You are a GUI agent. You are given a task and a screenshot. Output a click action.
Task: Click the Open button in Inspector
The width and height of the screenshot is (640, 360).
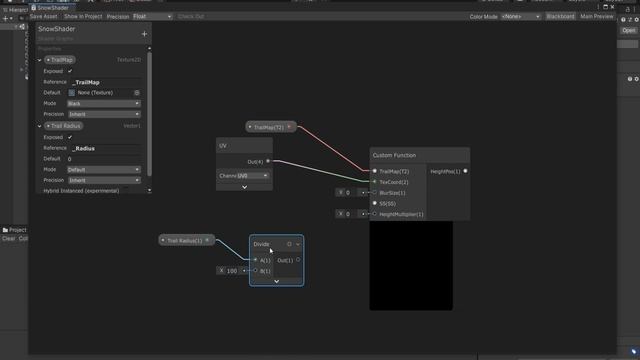coord(629,31)
